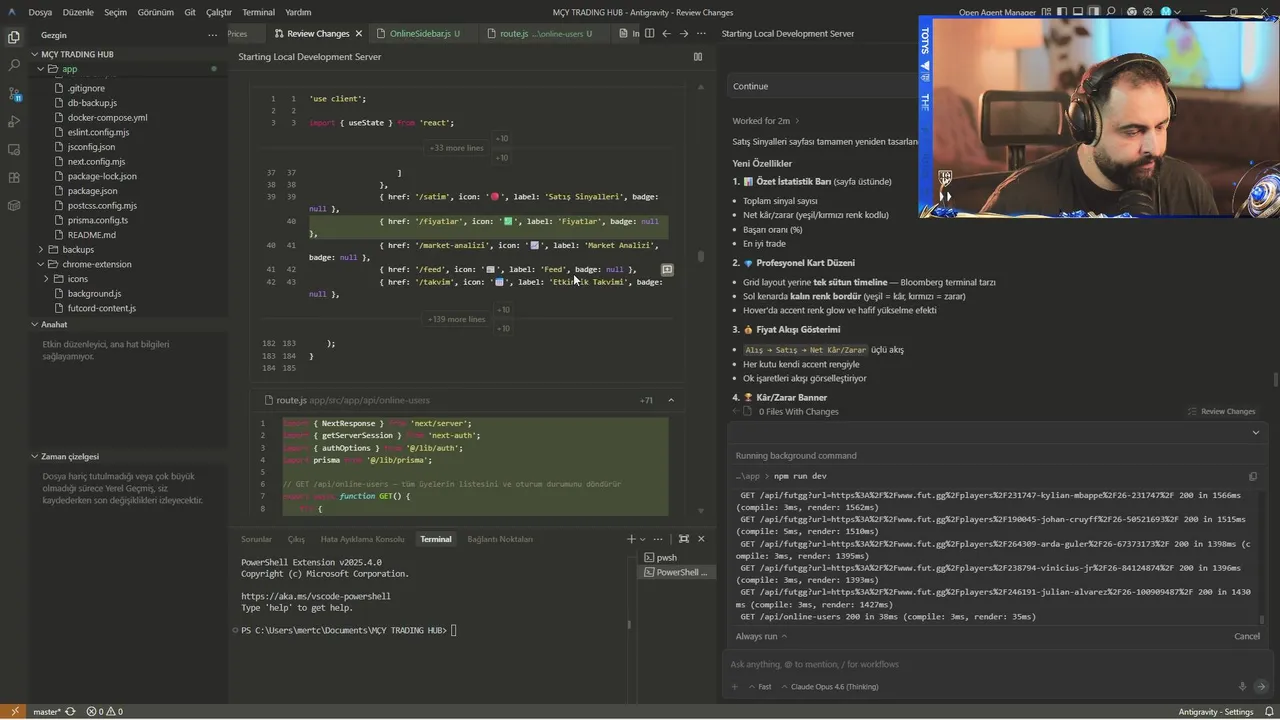Open docker-compose.yml file
1280x720 pixels.
click(107, 117)
